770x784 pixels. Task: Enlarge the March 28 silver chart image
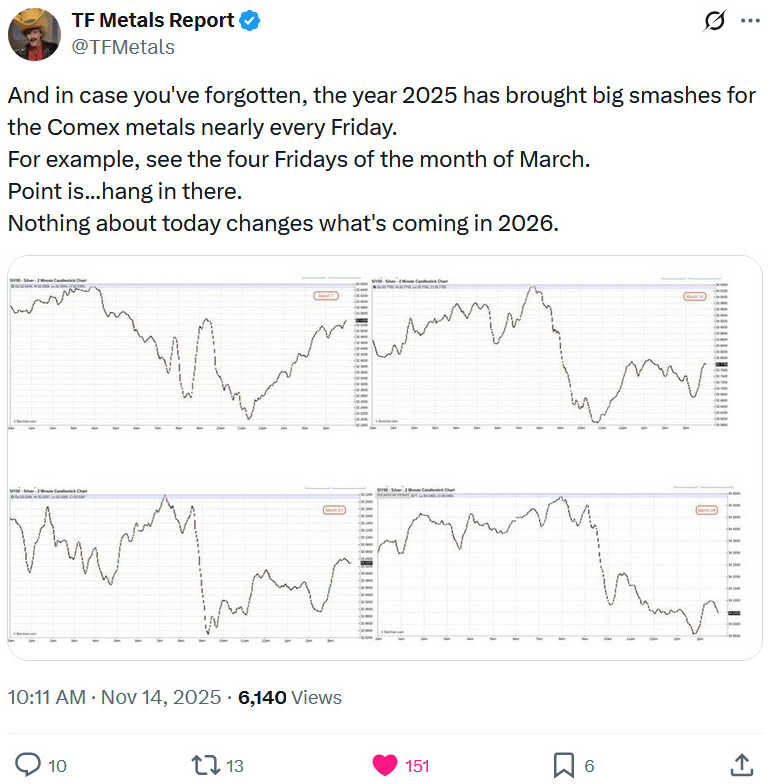point(552,566)
